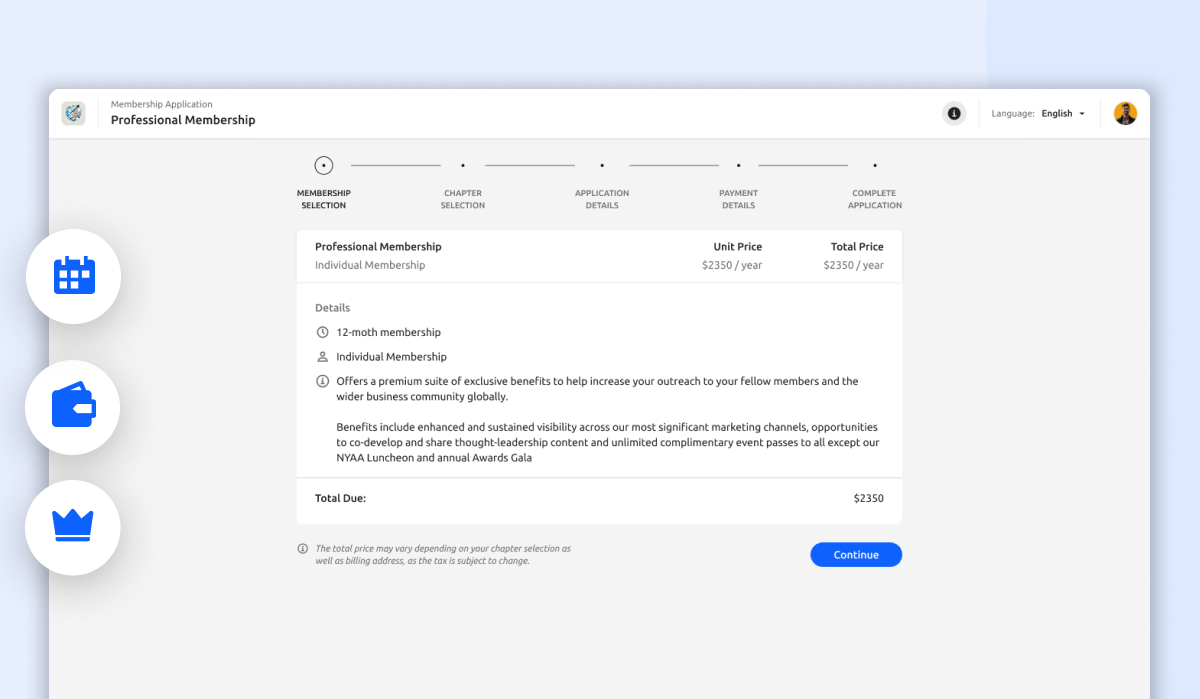Click the blue wallet icon
1200x699 pixels.
tap(73, 406)
